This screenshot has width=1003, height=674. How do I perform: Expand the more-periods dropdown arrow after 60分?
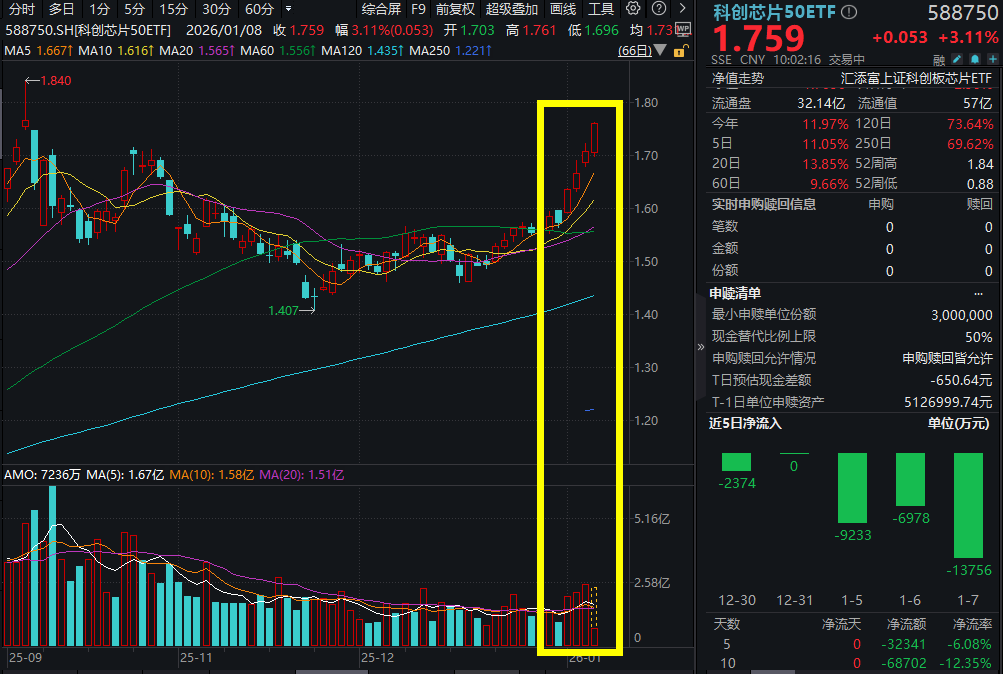coord(288,9)
